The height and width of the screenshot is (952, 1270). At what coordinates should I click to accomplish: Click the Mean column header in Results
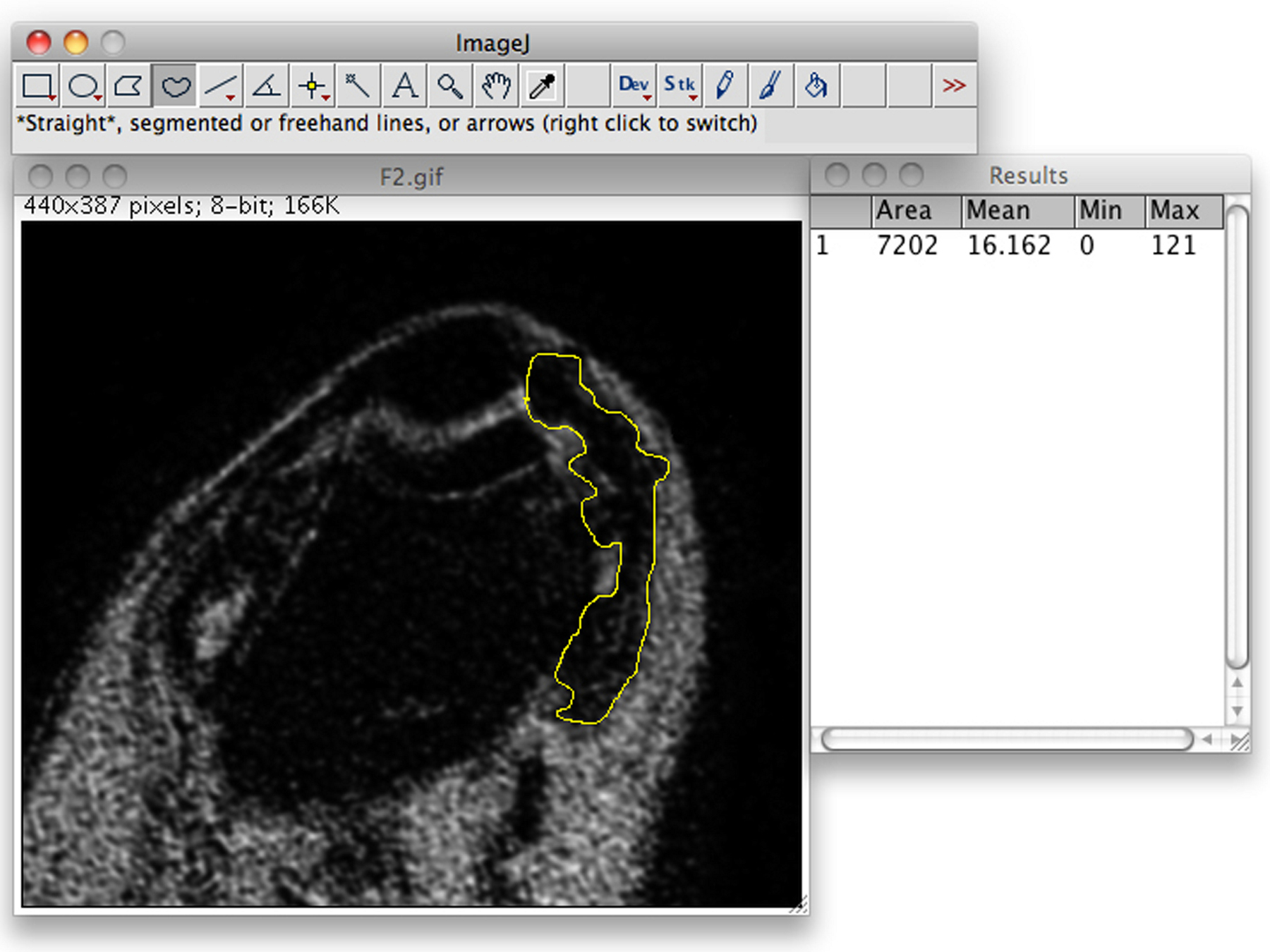tap(1018, 211)
